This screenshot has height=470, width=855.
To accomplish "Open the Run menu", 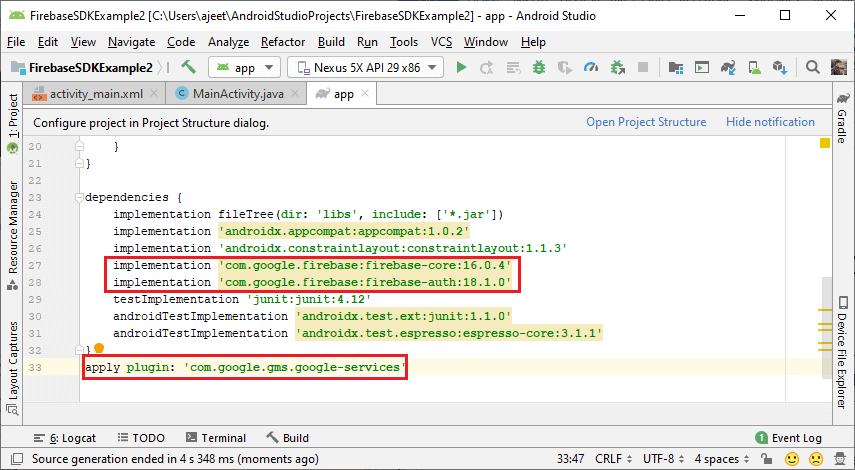I will coord(367,42).
